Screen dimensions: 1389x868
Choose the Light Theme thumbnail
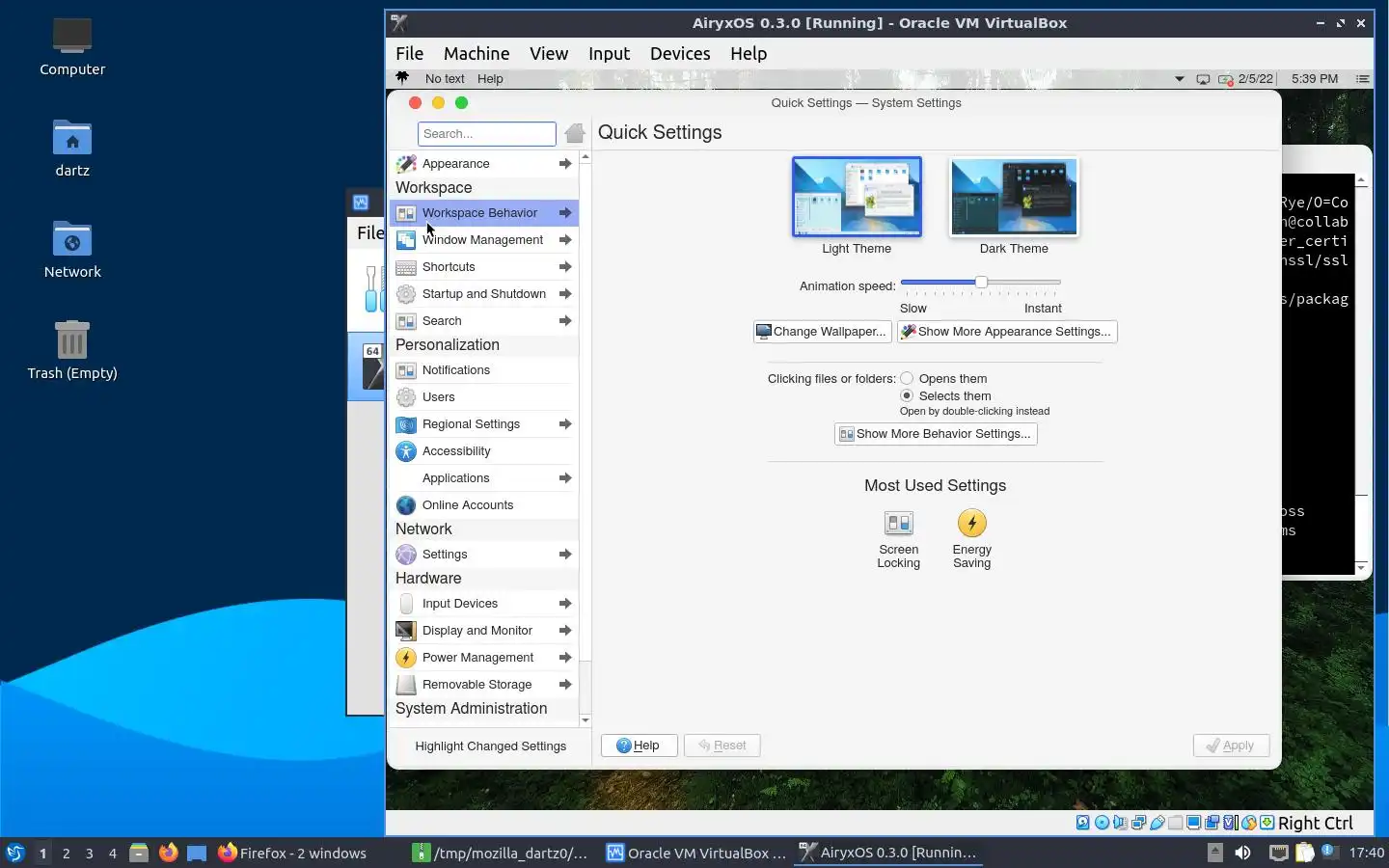(857, 197)
